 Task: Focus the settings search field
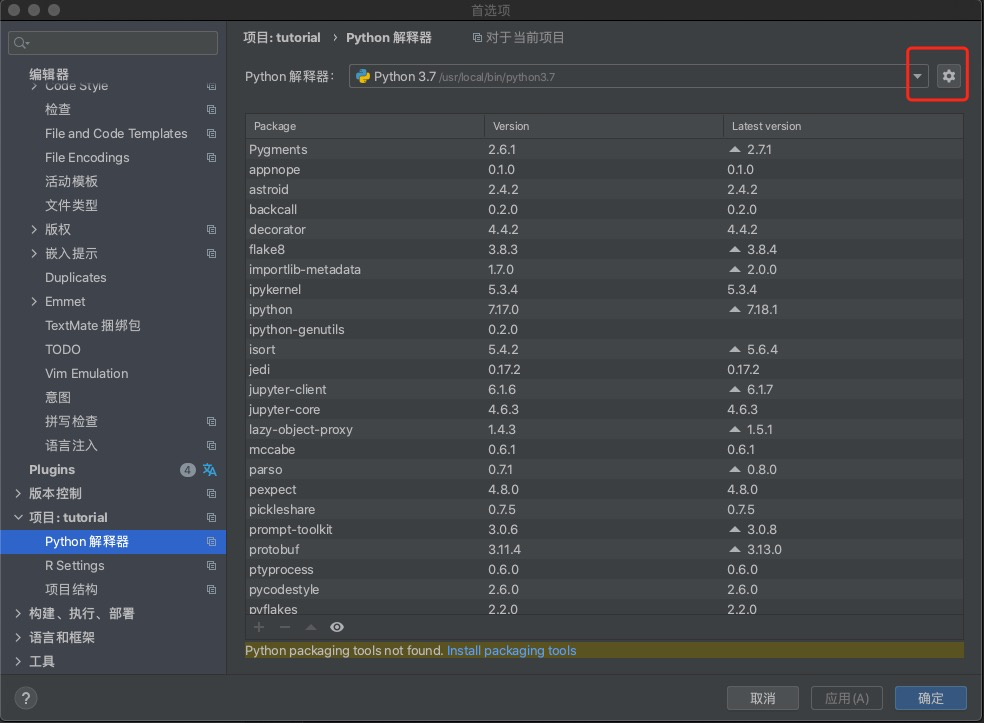click(x=113, y=43)
